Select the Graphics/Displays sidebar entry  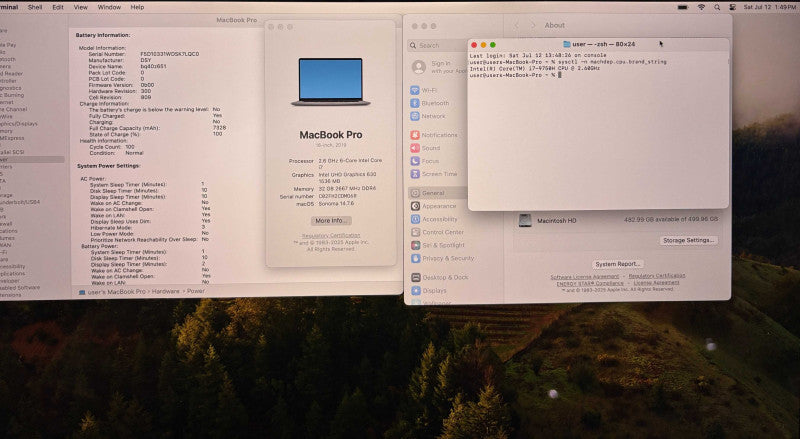click(x=19, y=124)
